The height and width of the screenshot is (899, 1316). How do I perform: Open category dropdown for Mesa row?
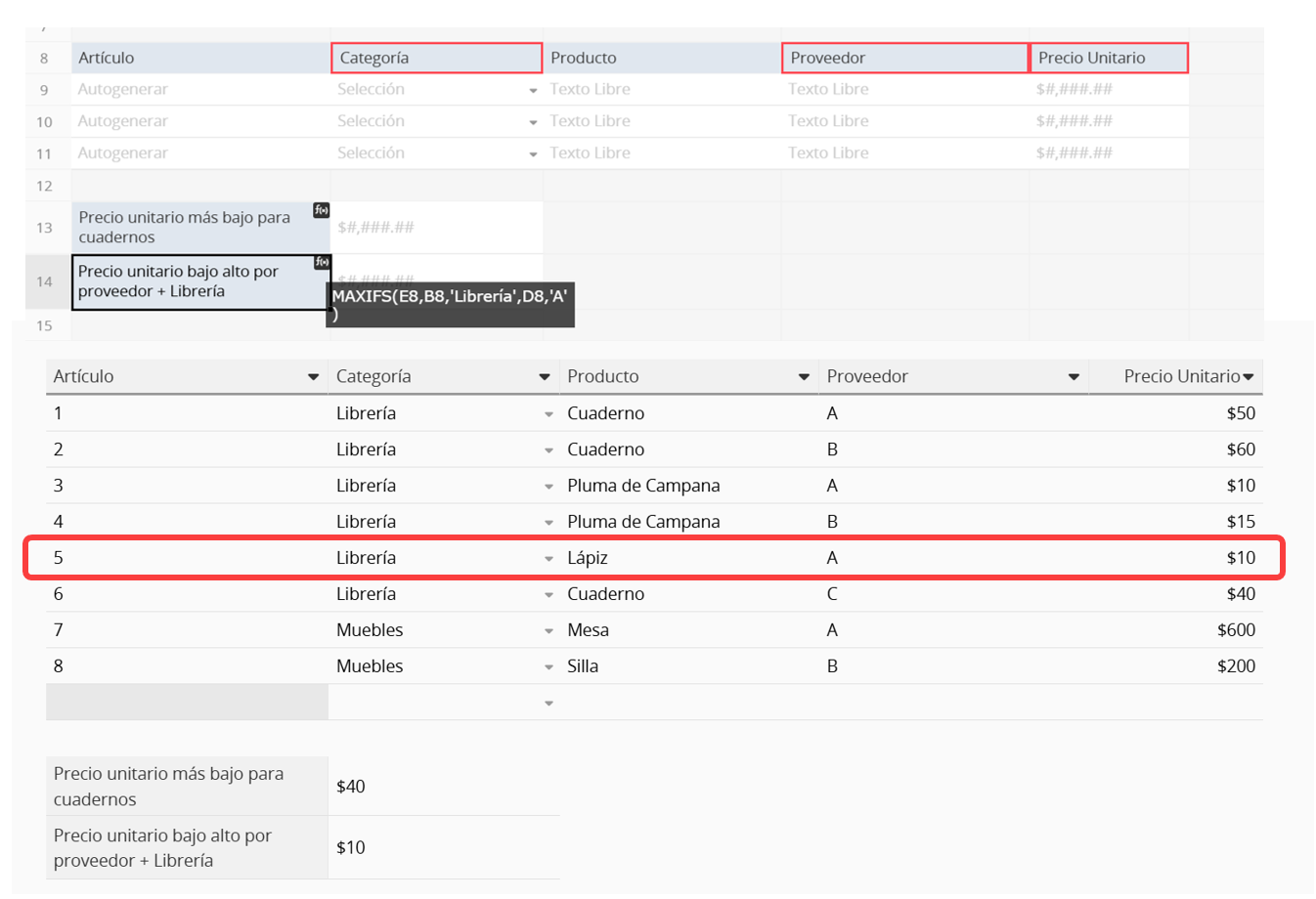(x=548, y=631)
